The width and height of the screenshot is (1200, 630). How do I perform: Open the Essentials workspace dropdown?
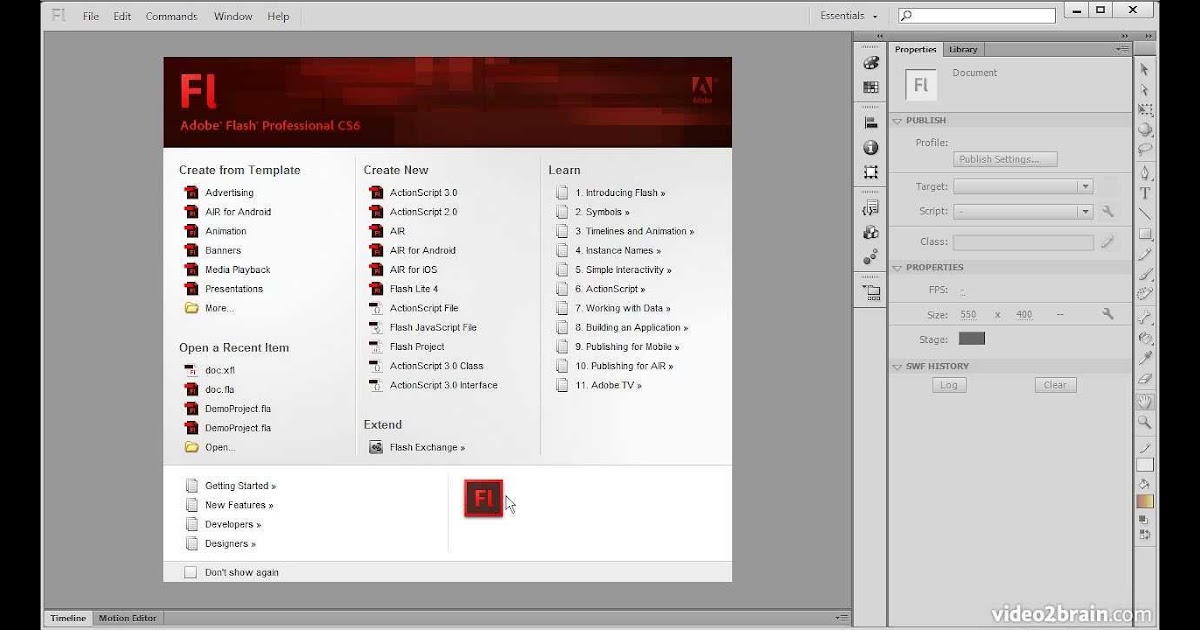849,16
